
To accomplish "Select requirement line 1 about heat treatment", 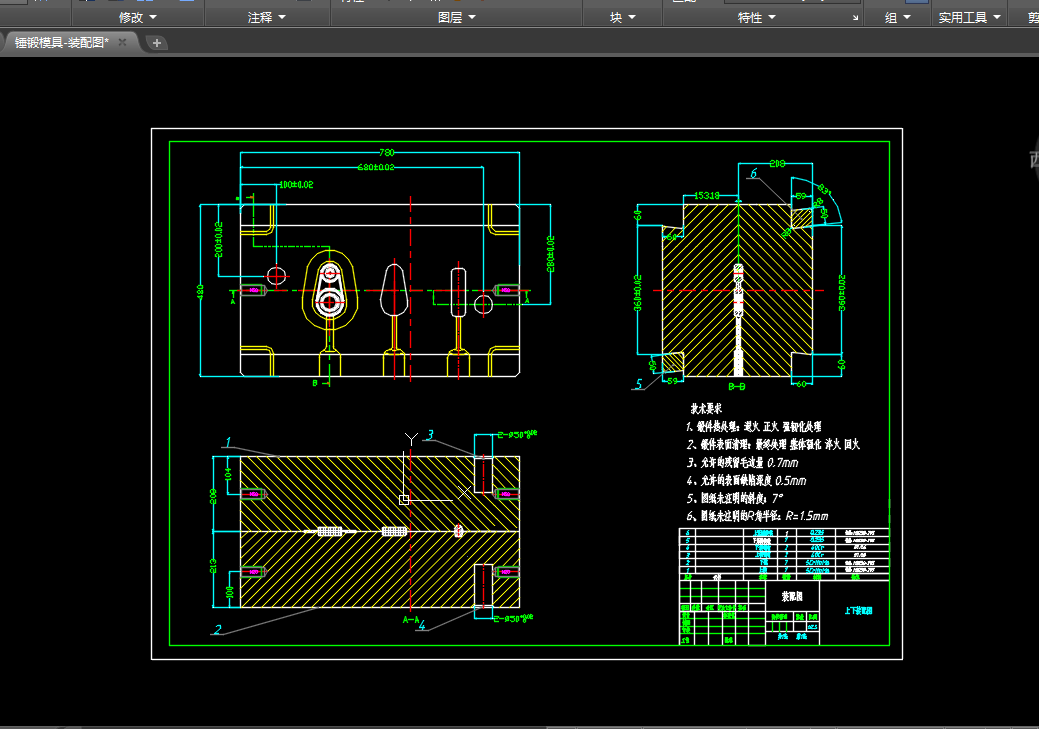I will [x=753, y=427].
